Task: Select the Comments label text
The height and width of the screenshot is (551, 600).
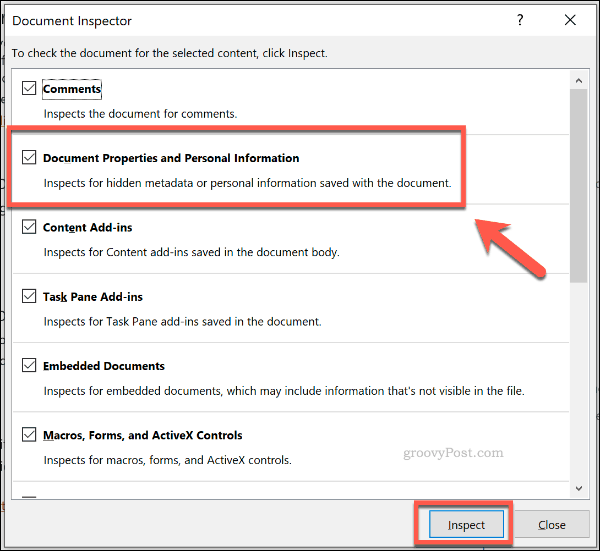Action: tap(72, 89)
